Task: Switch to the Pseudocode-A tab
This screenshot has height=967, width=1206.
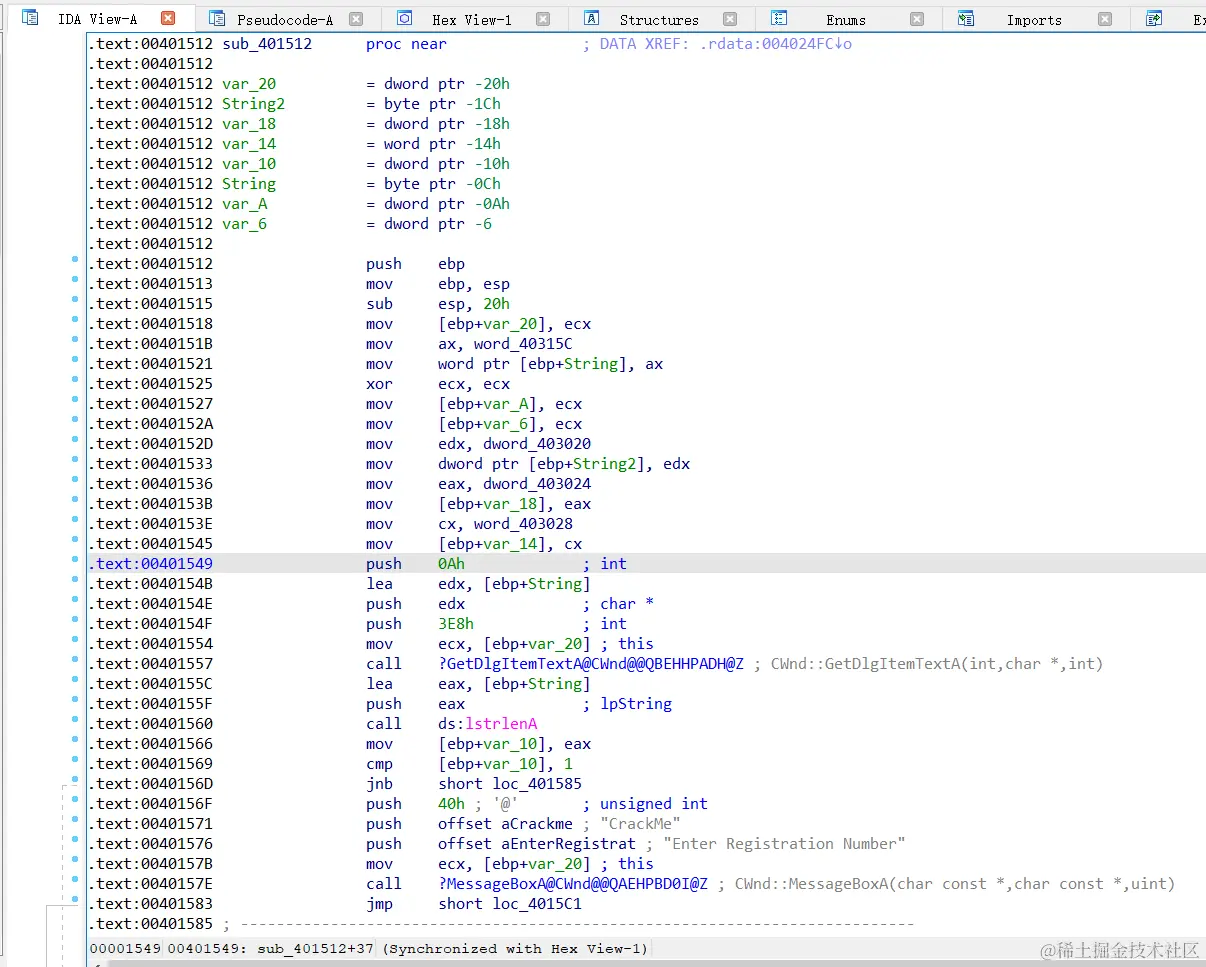Action: (285, 19)
